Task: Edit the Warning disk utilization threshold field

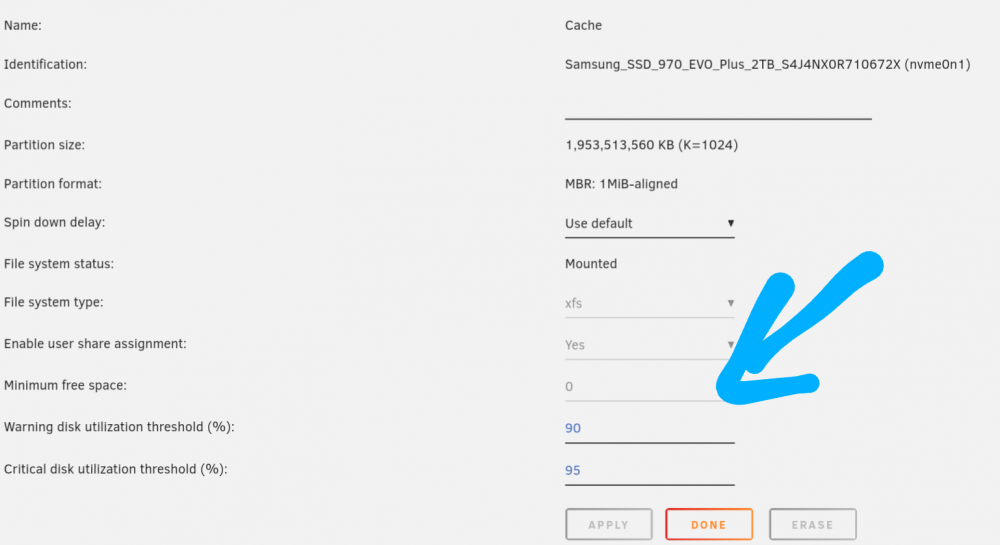Action: (x=649, y=428)
